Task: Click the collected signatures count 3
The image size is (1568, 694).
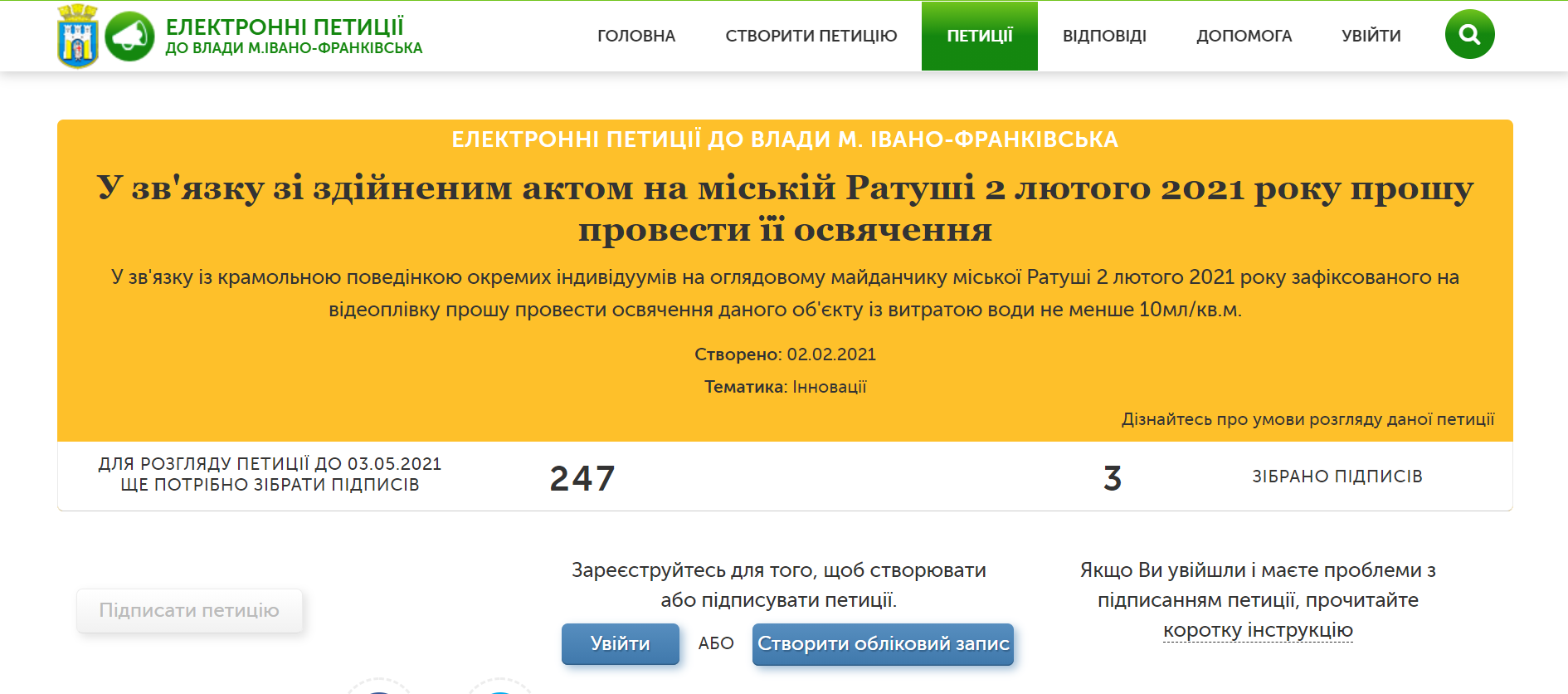Action: click(x=1113, y=478)
